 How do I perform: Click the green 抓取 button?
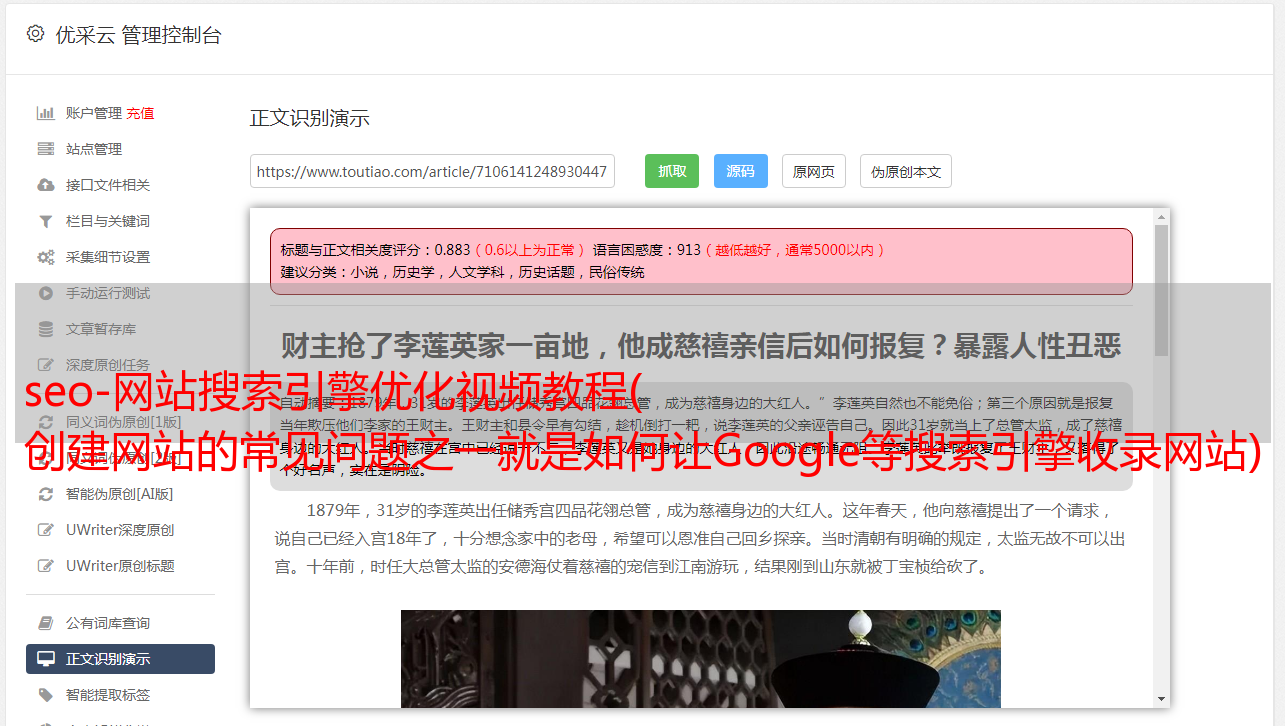(672, 171)
